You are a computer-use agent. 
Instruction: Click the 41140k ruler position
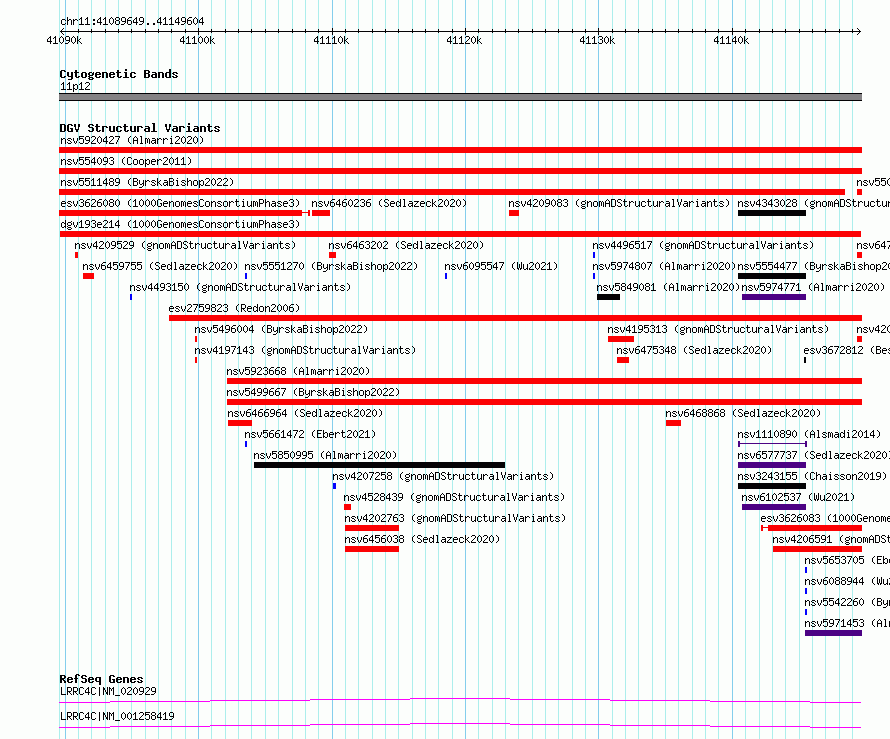click(x=731, y=40)
